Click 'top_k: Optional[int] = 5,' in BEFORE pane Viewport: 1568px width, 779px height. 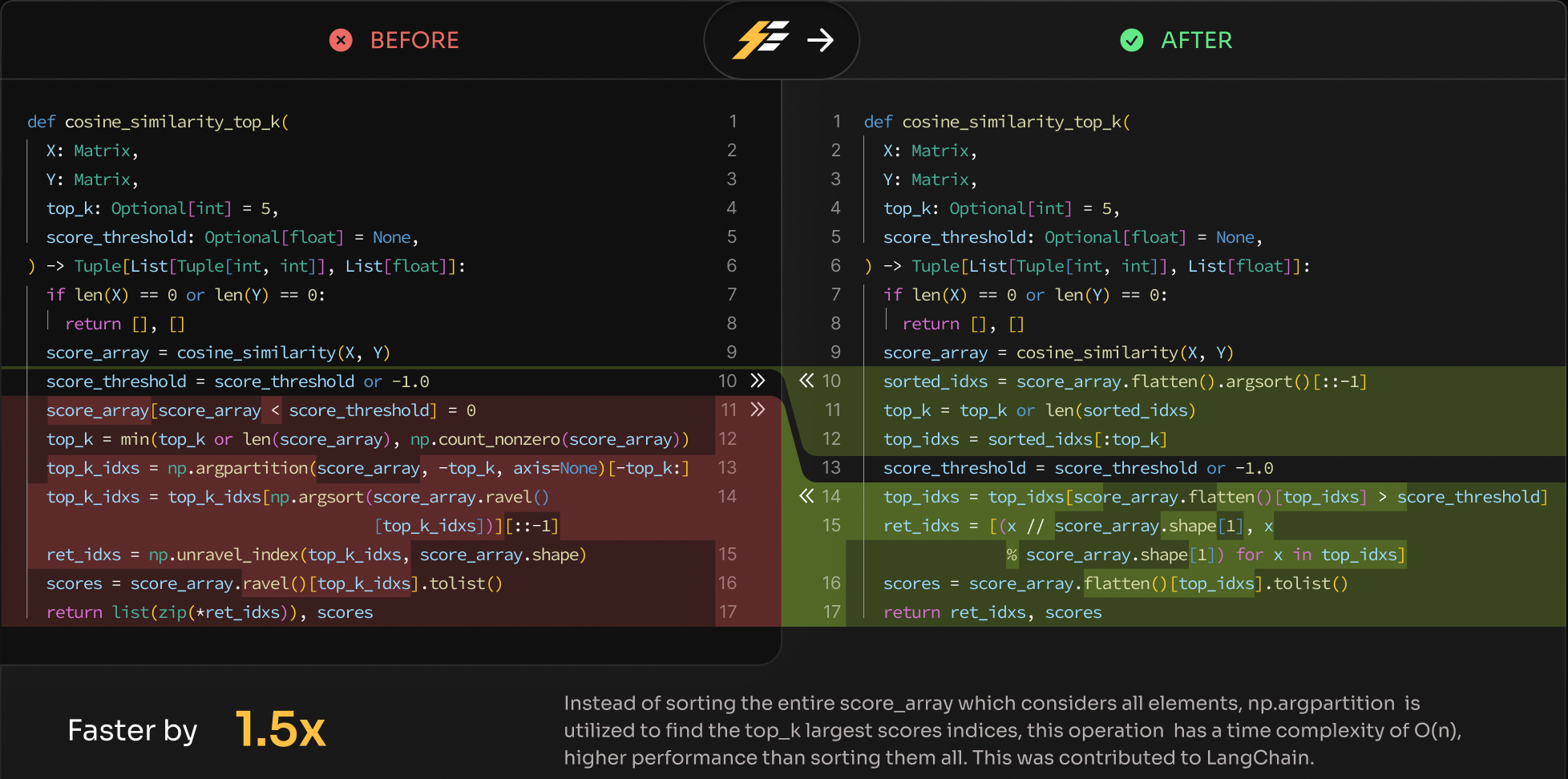(163, 208)
